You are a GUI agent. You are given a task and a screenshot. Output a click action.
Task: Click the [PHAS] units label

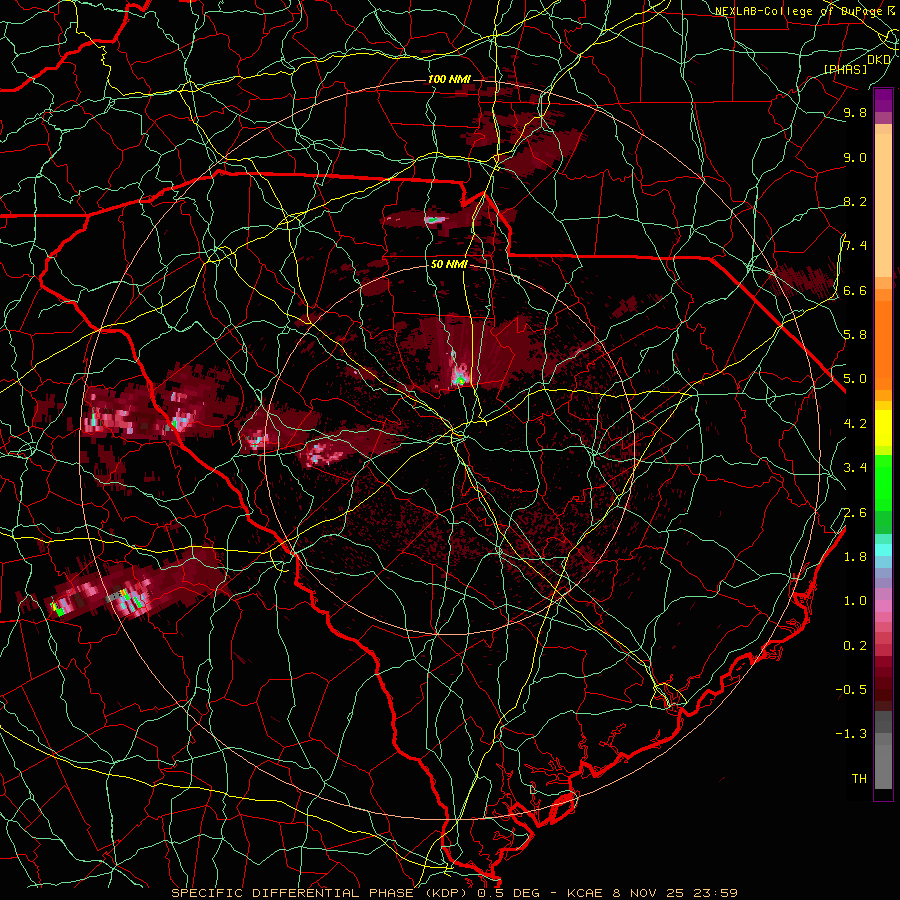[x=845, y=69]
